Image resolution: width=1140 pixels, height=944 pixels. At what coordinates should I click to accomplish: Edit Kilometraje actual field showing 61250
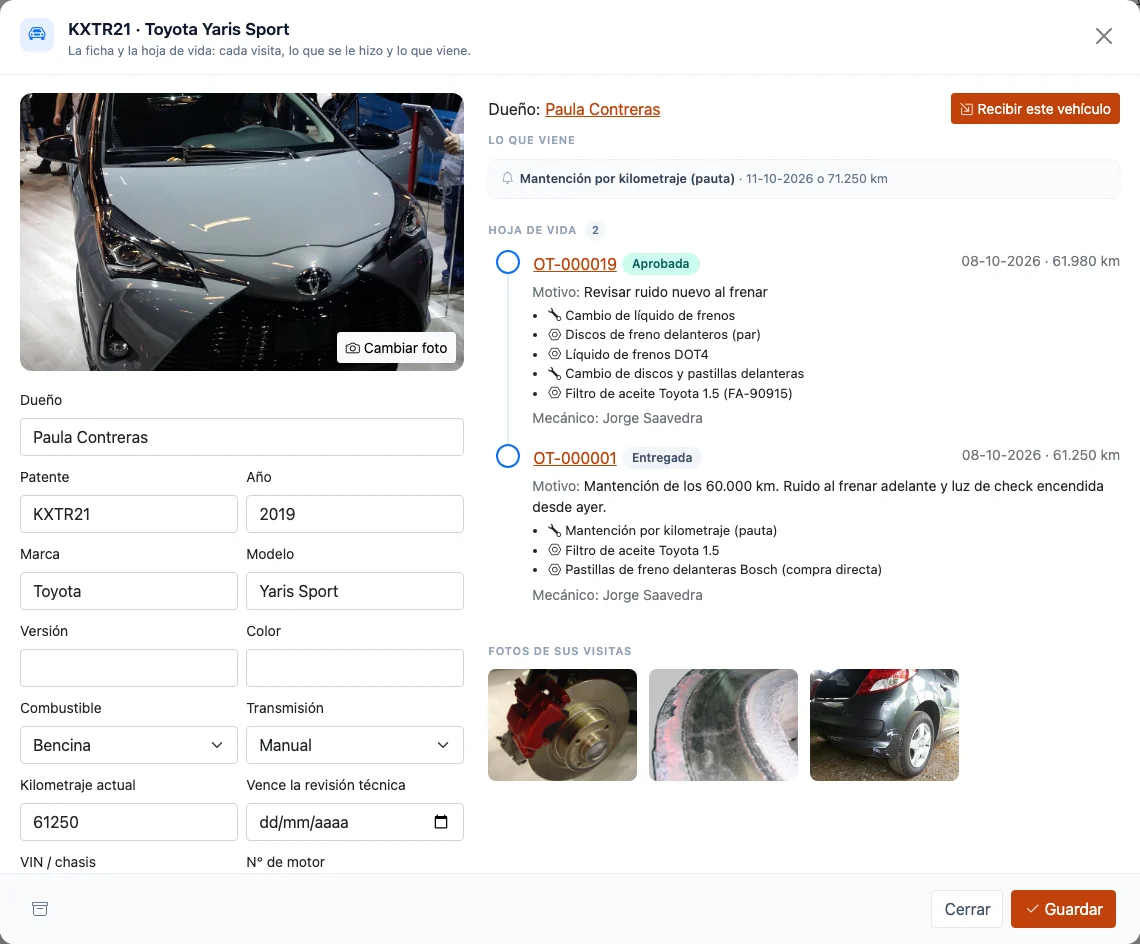coord(129,822)
